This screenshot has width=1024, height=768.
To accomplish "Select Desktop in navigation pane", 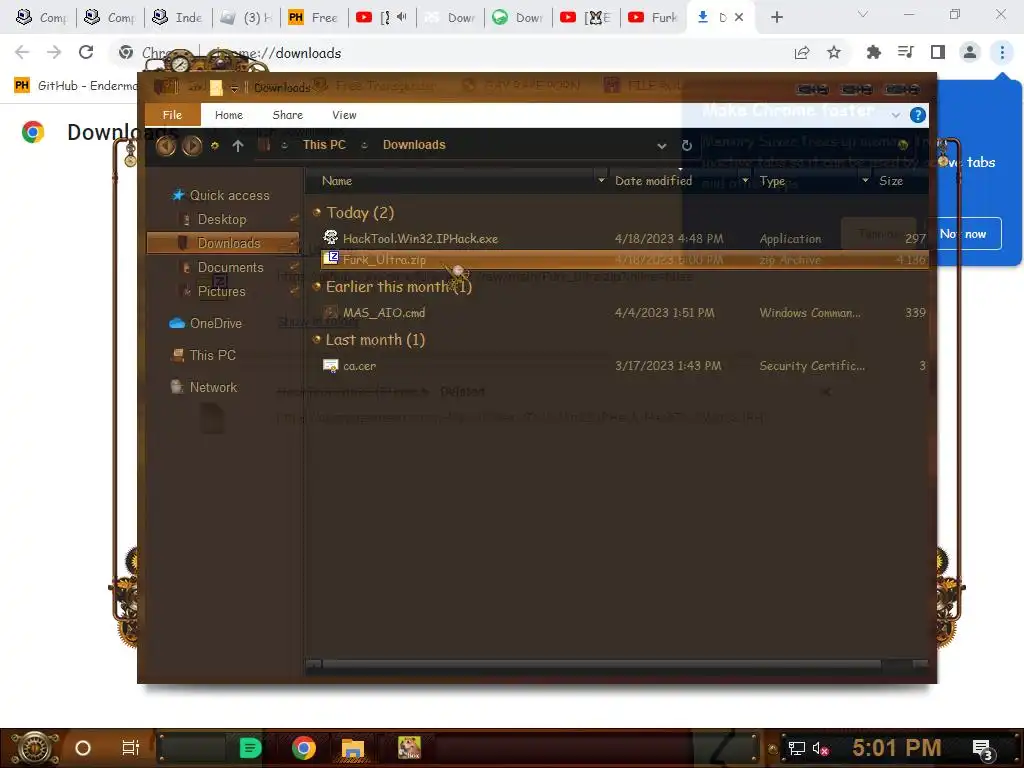I will click(222, 219).
